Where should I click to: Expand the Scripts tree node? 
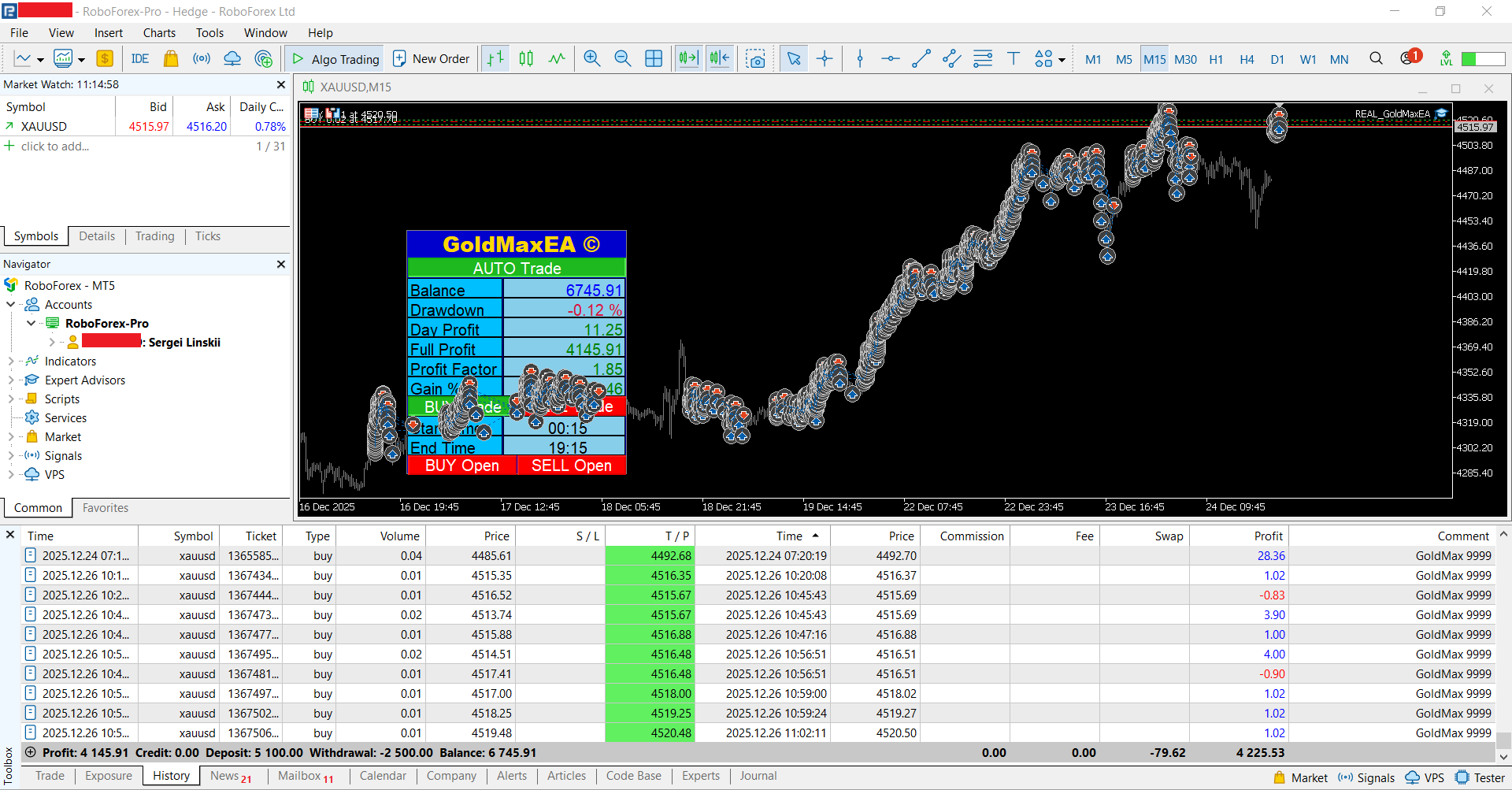[10, 399]
